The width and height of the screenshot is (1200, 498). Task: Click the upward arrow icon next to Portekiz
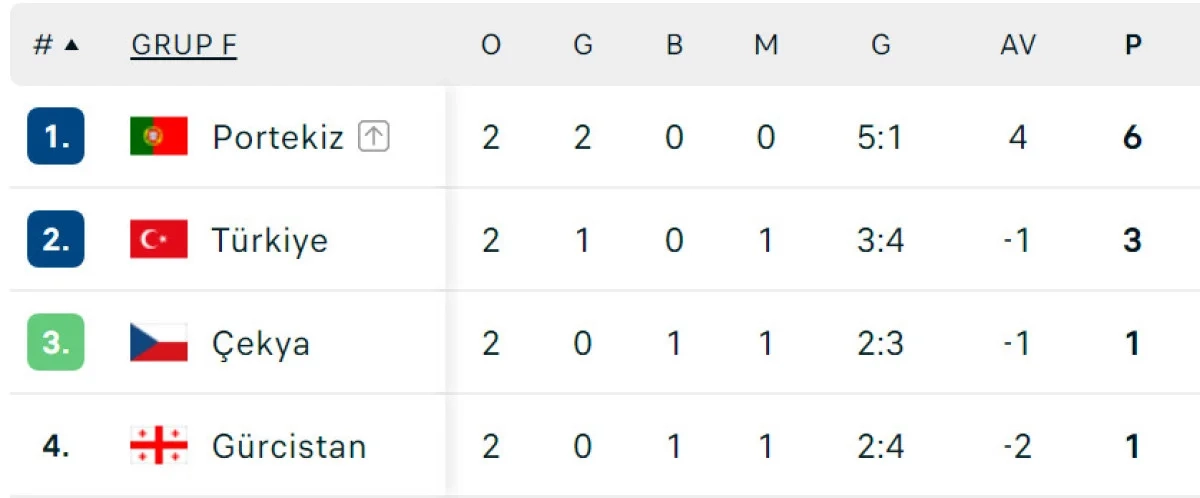click(x=374, y=137)
